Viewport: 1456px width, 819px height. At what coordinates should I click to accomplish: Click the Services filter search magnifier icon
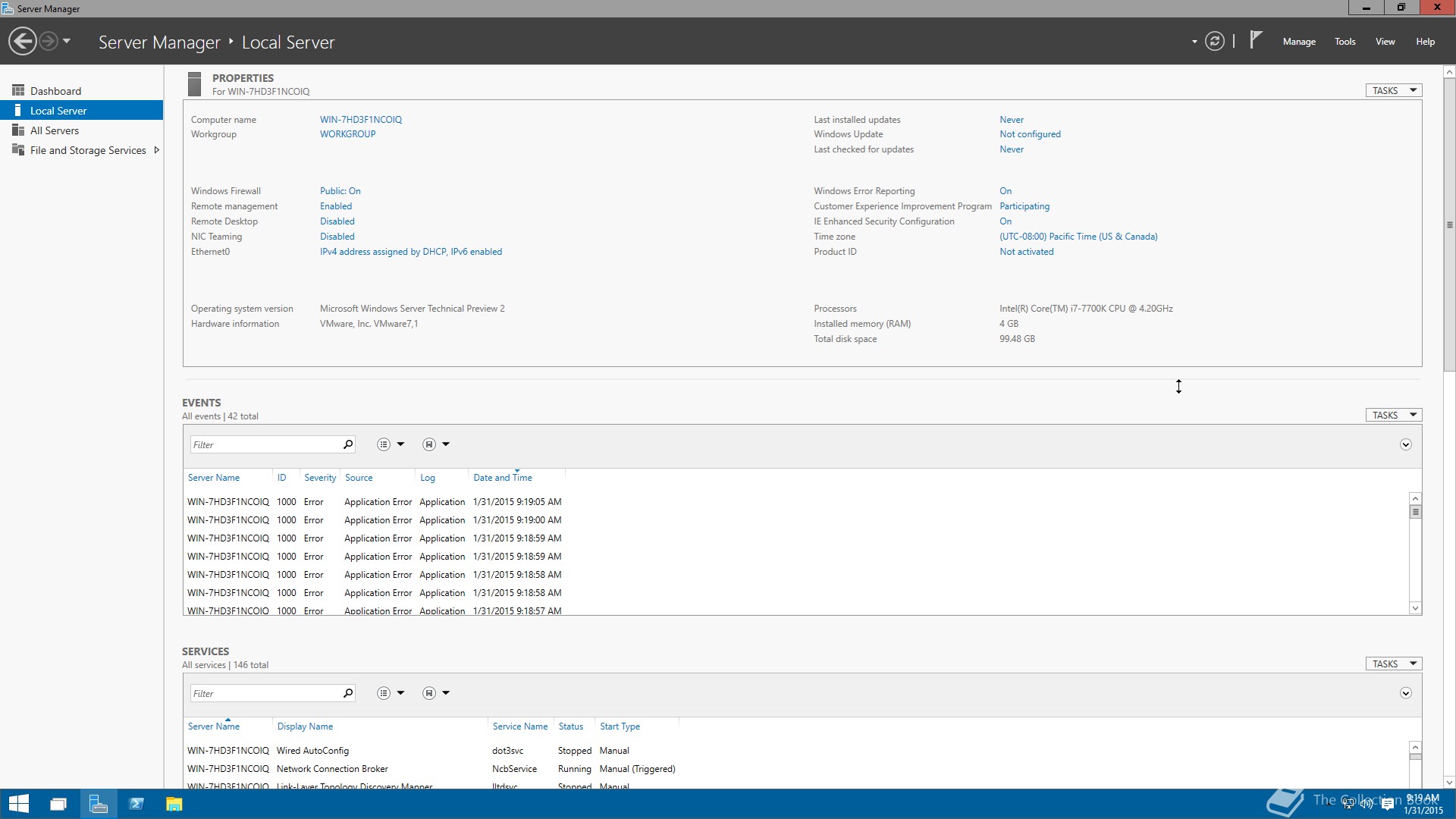coord(348,693)
